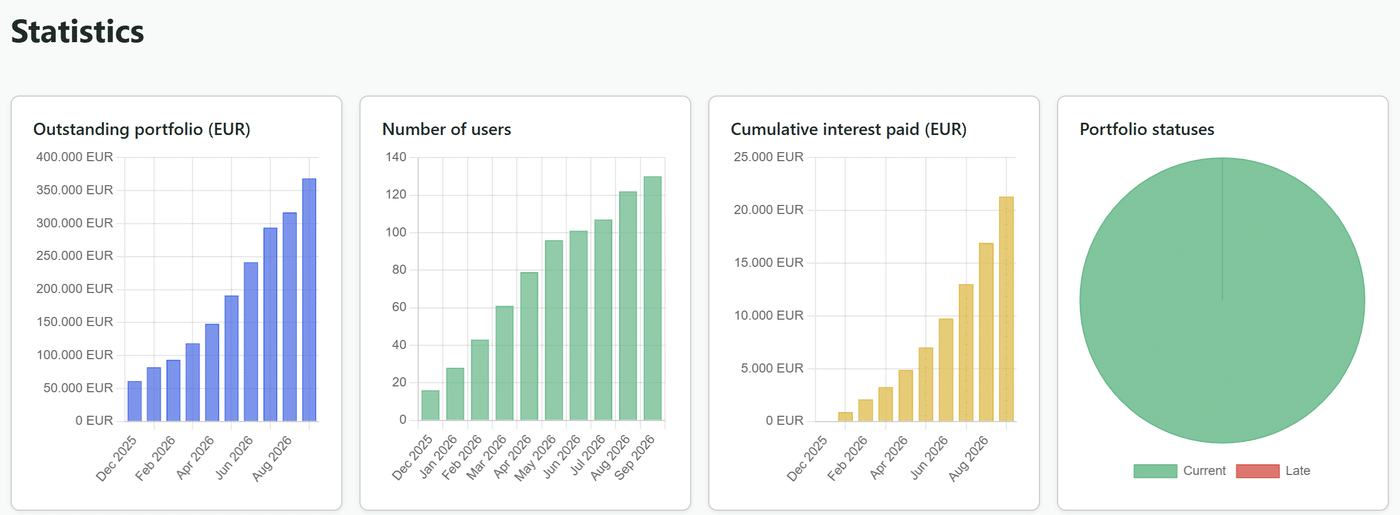The height and width of the screenshot is (515, 1400).
Task: Click the Dec 2025 bar in Number of users
Action: click(430, 405)
